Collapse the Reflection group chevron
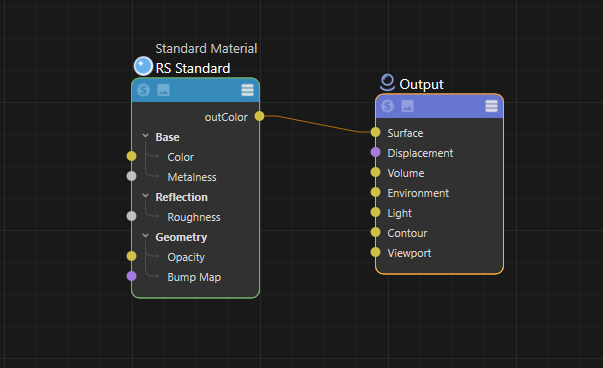The height and width of the screenshot is (368, 603). (145, 196)
